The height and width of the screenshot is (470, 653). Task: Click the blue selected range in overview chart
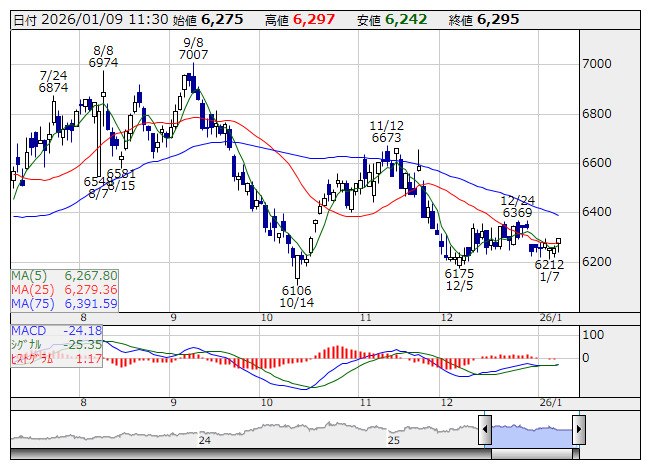[x=532, y=431]
